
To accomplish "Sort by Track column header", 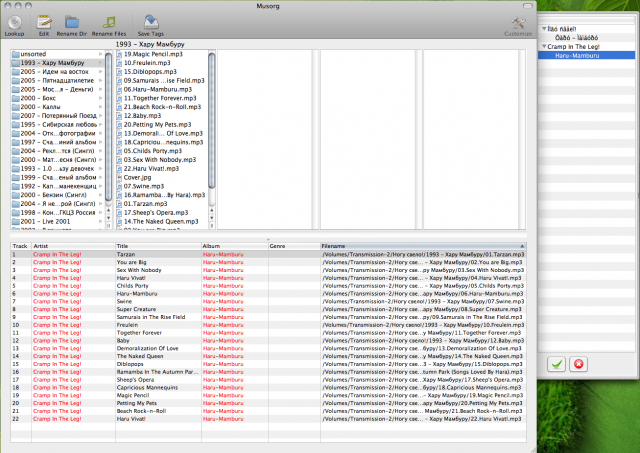I will coord(21,246).
